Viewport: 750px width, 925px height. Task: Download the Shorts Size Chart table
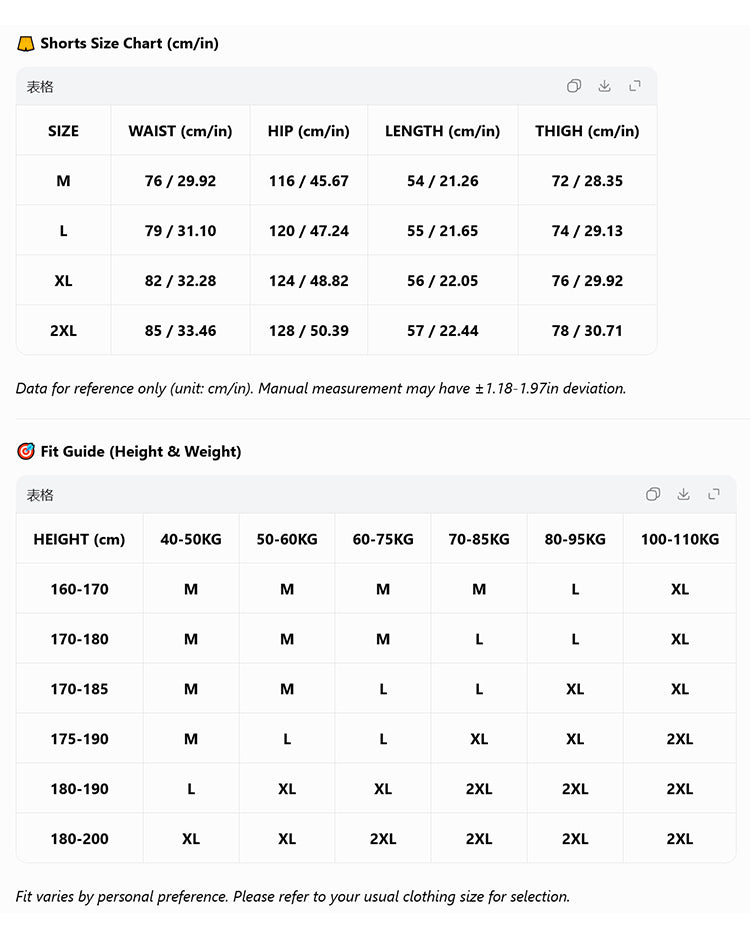604,86
